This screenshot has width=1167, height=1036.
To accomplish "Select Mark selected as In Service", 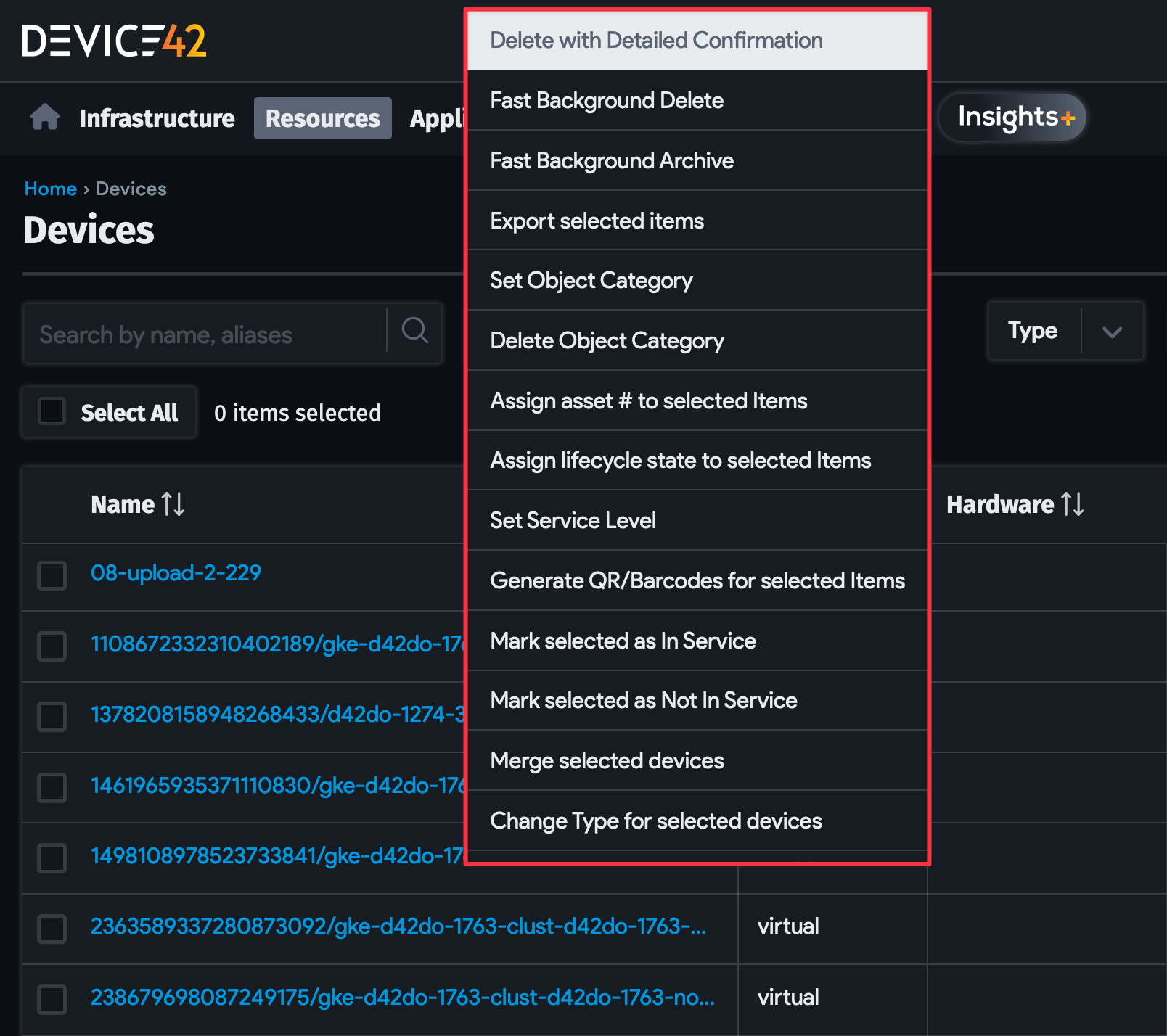I will click(x=623, y=641).
